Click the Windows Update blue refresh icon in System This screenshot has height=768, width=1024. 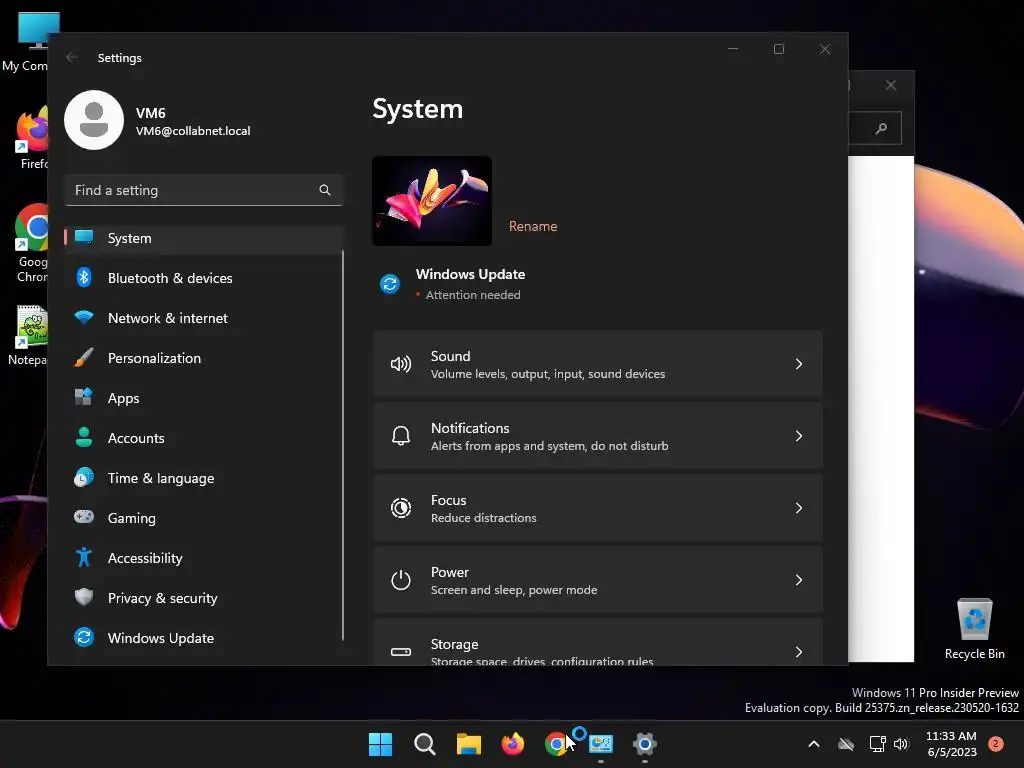[x=390, y=284]
